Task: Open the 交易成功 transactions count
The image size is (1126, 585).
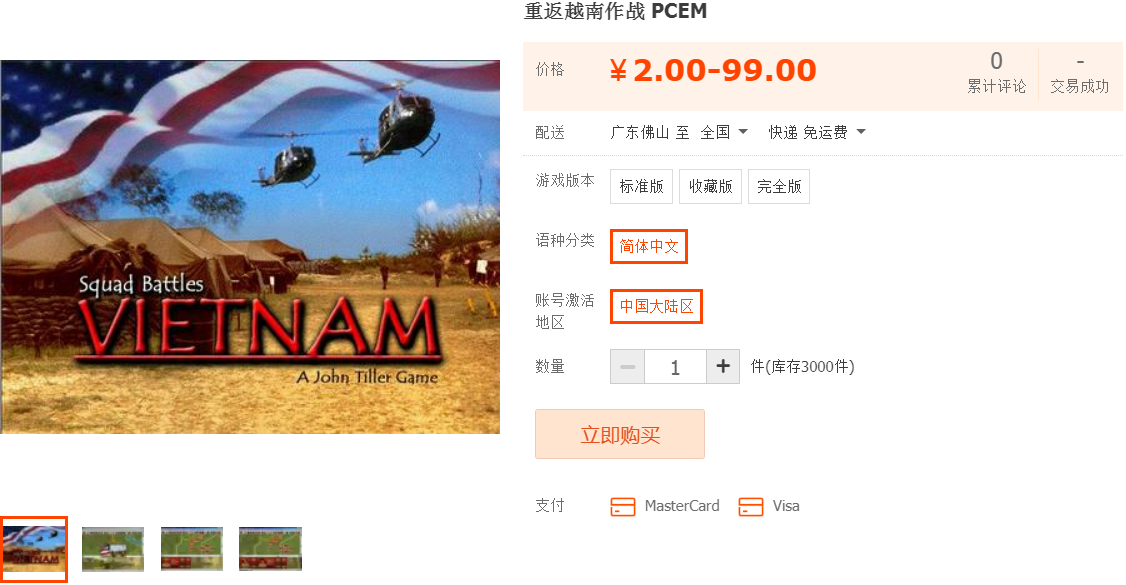Action: (1080, 73)
